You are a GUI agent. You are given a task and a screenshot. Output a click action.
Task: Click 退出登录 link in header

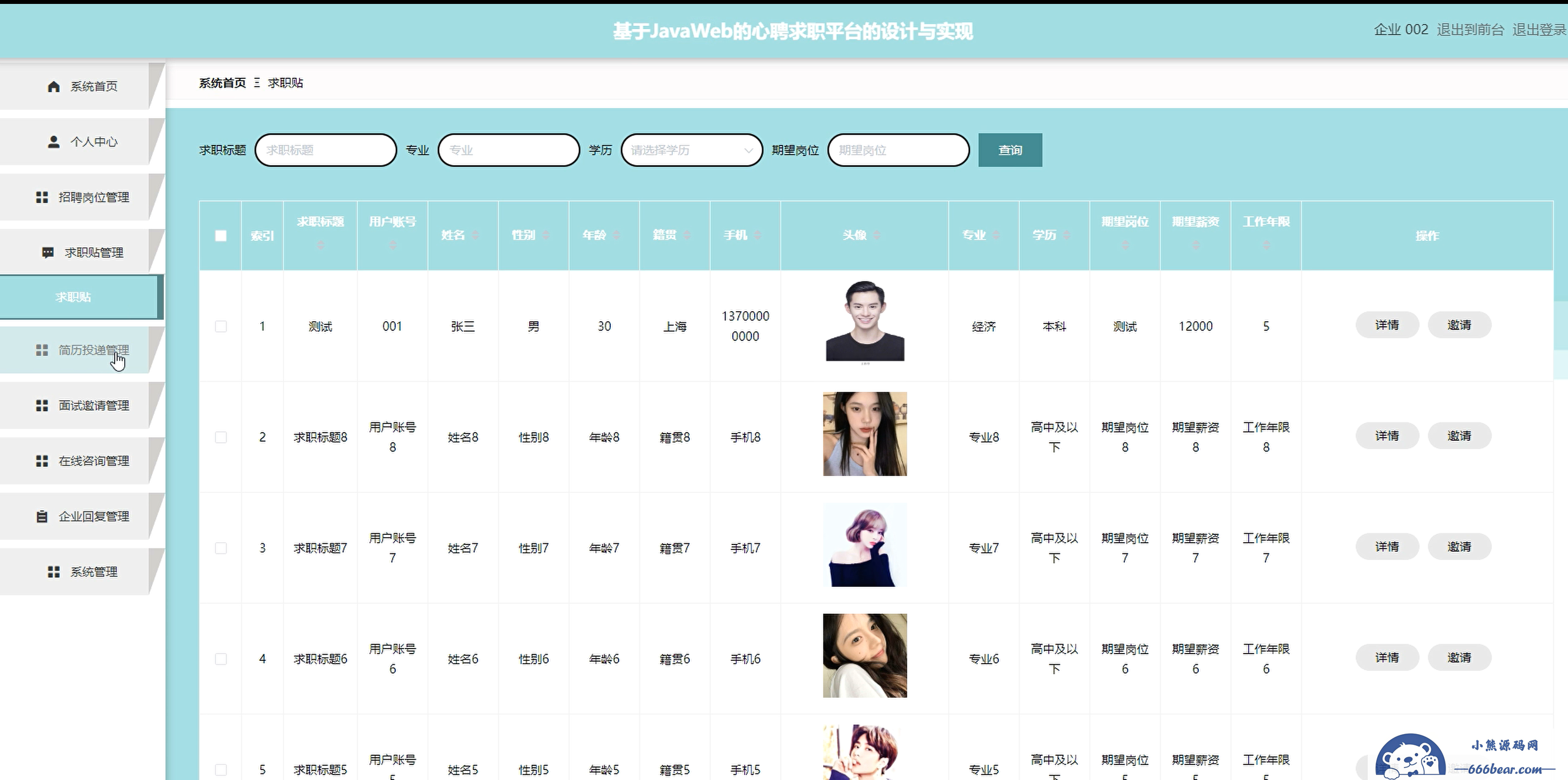coord(1540,30)
